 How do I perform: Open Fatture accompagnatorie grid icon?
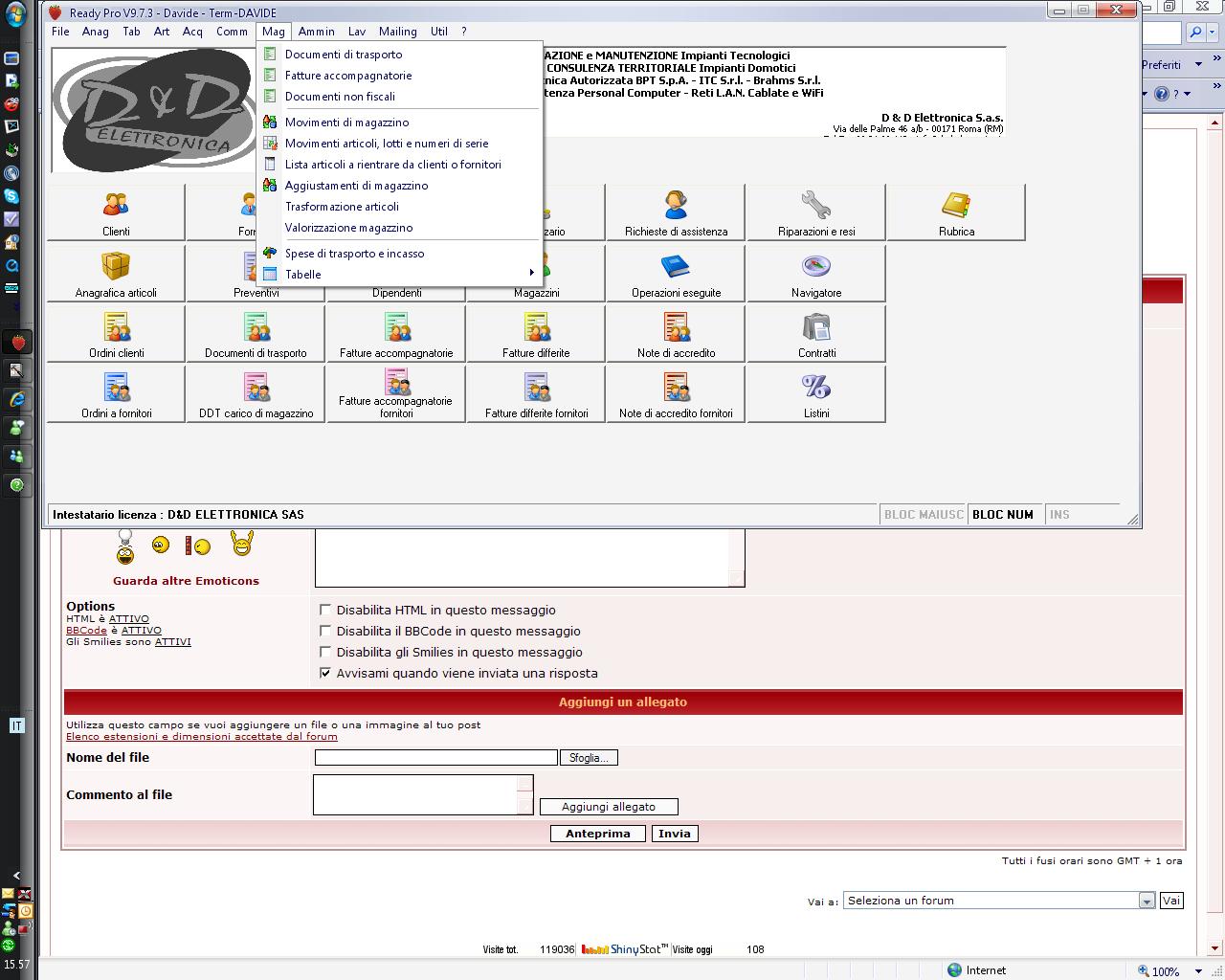(x=396, y=334)
